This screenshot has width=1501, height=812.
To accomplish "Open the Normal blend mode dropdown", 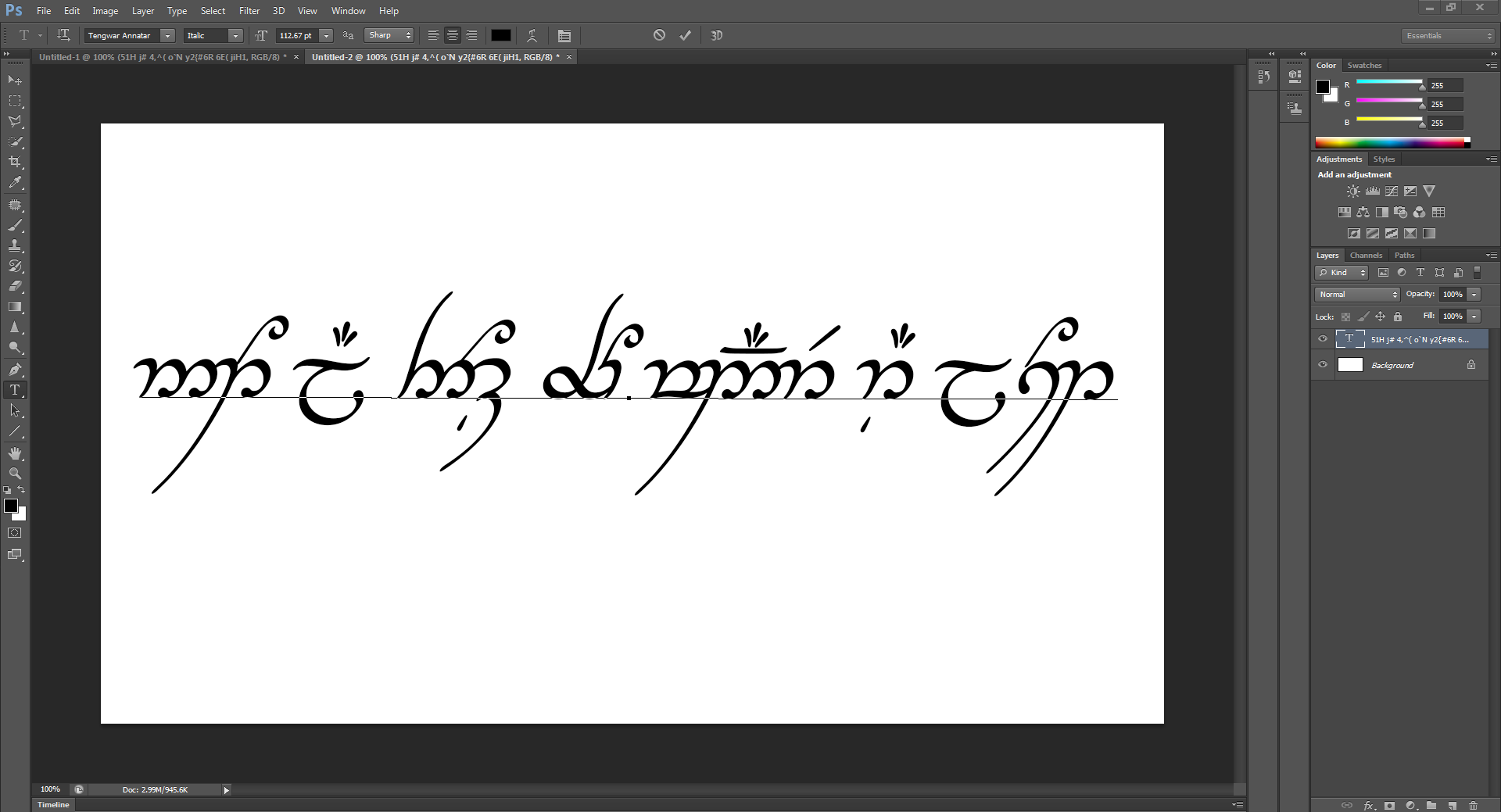I will 1357,295.
